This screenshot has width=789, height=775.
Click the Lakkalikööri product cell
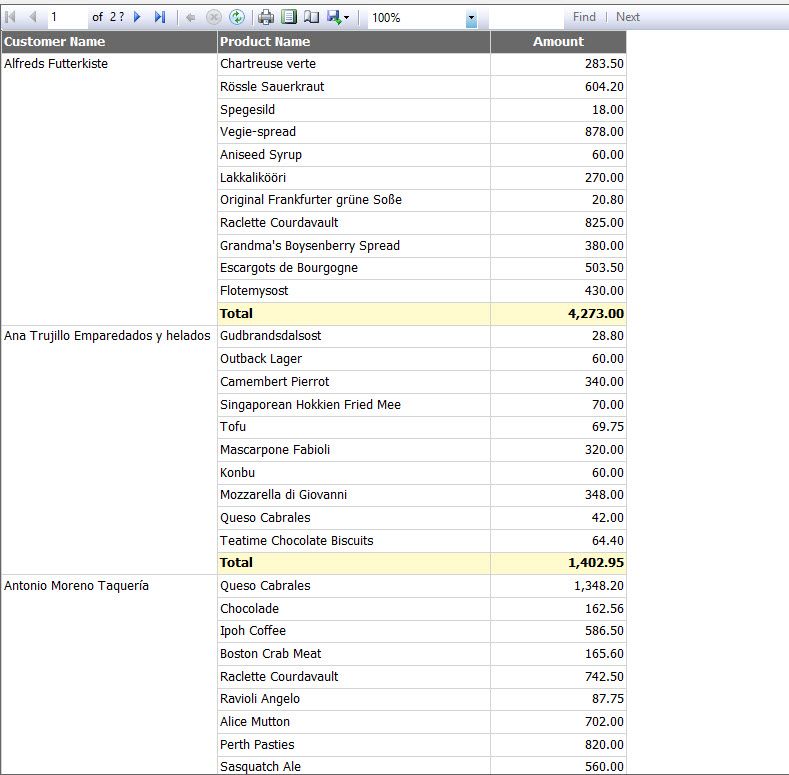pos(354,178)
